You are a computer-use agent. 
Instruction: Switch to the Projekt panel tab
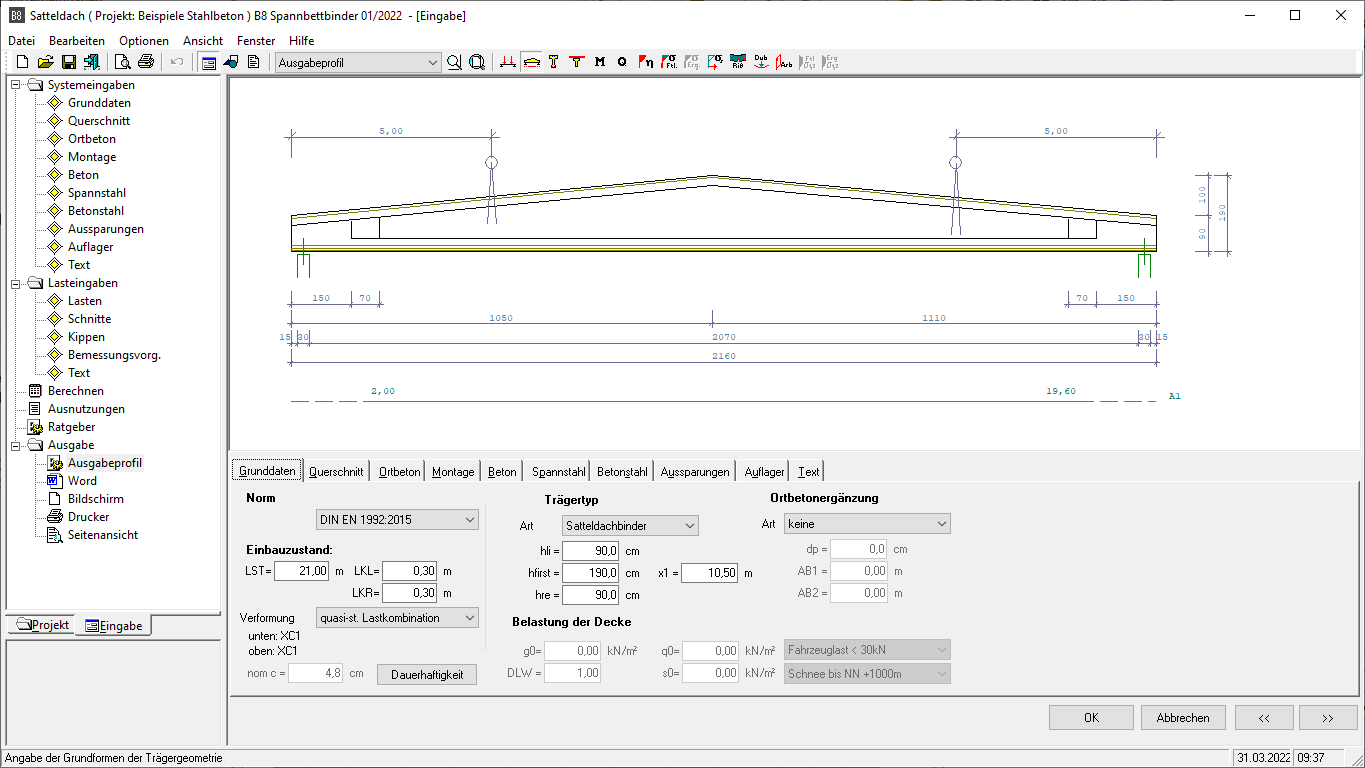(x=43, y=625)
